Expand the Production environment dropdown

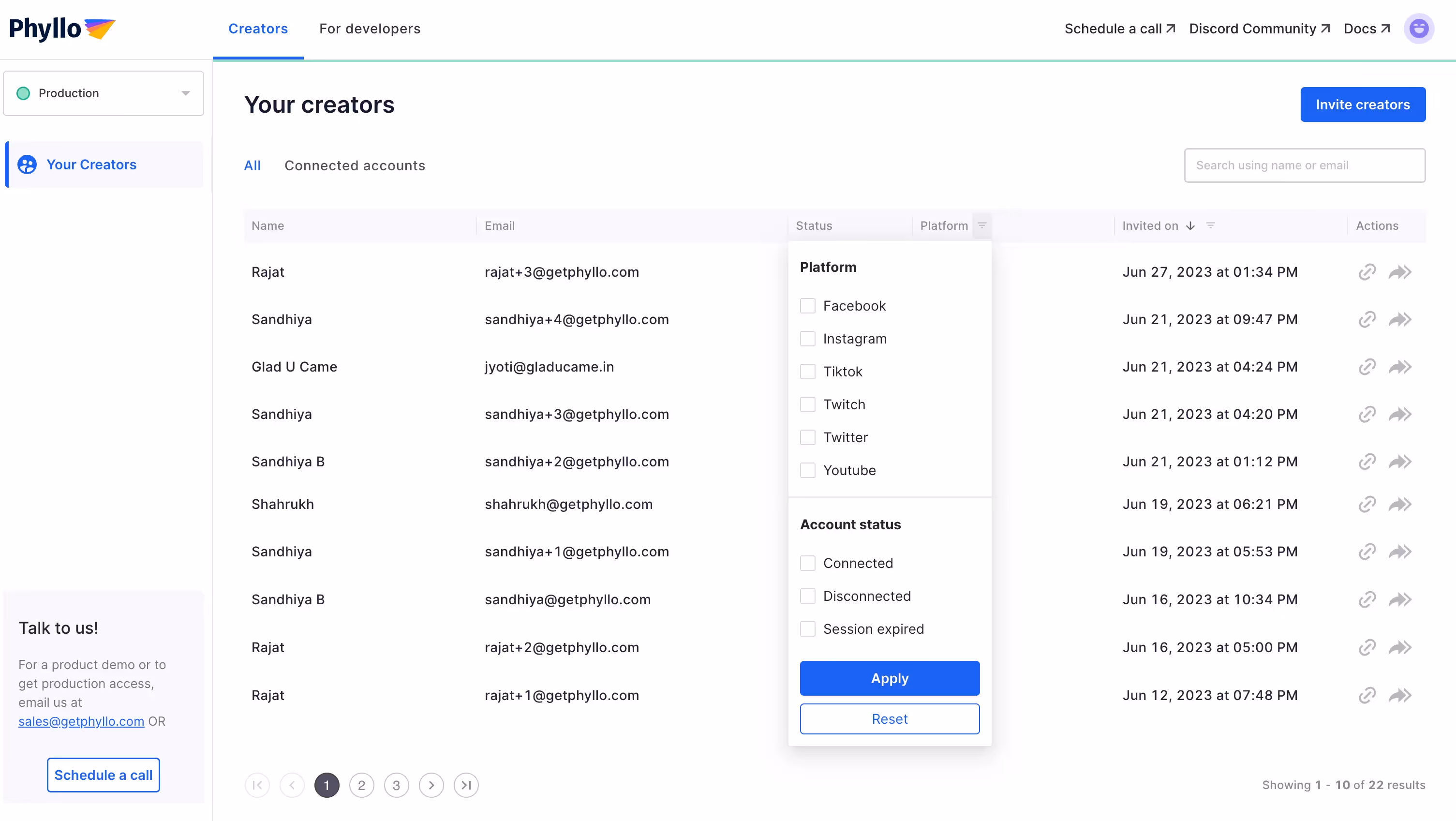click(x=104, y=93)
